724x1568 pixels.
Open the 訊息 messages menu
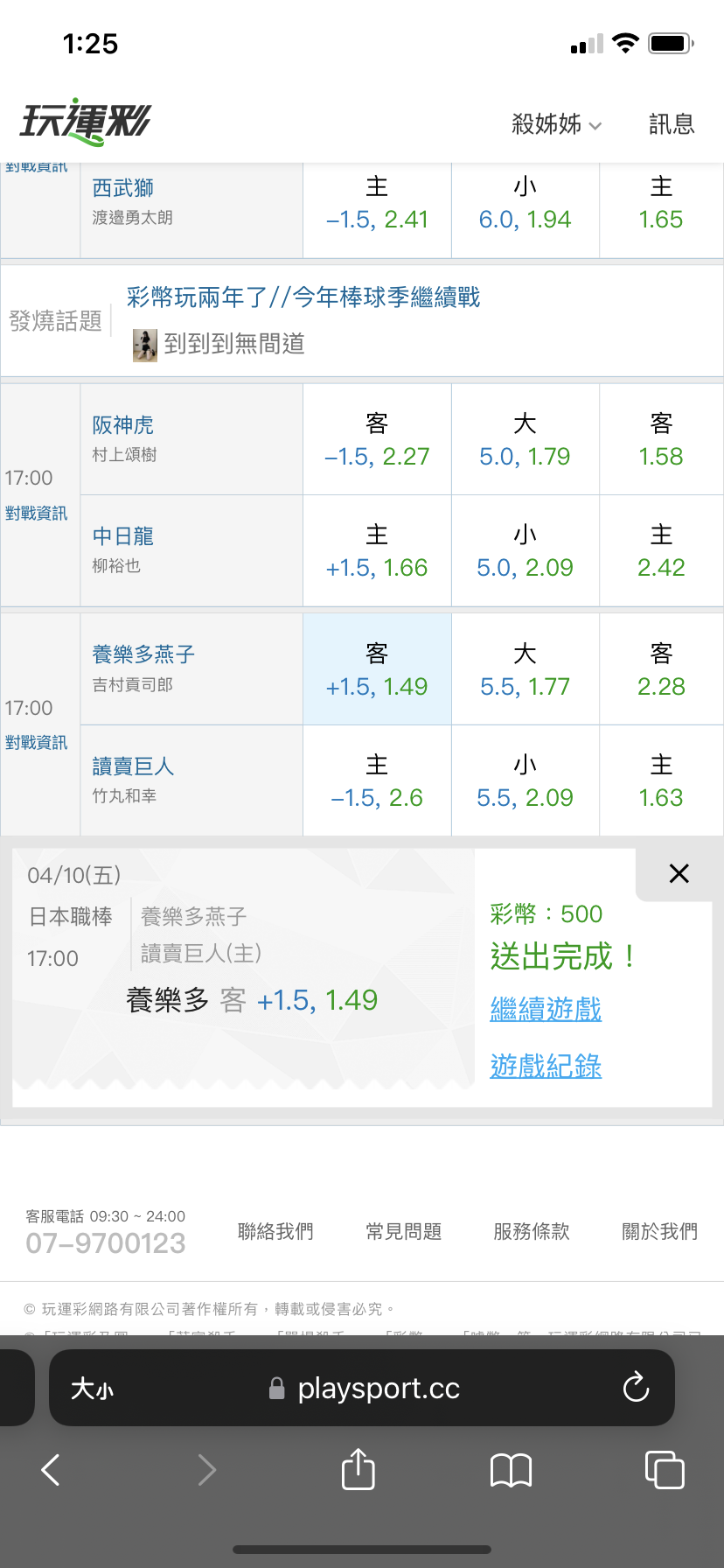click(x=672, y=124)
